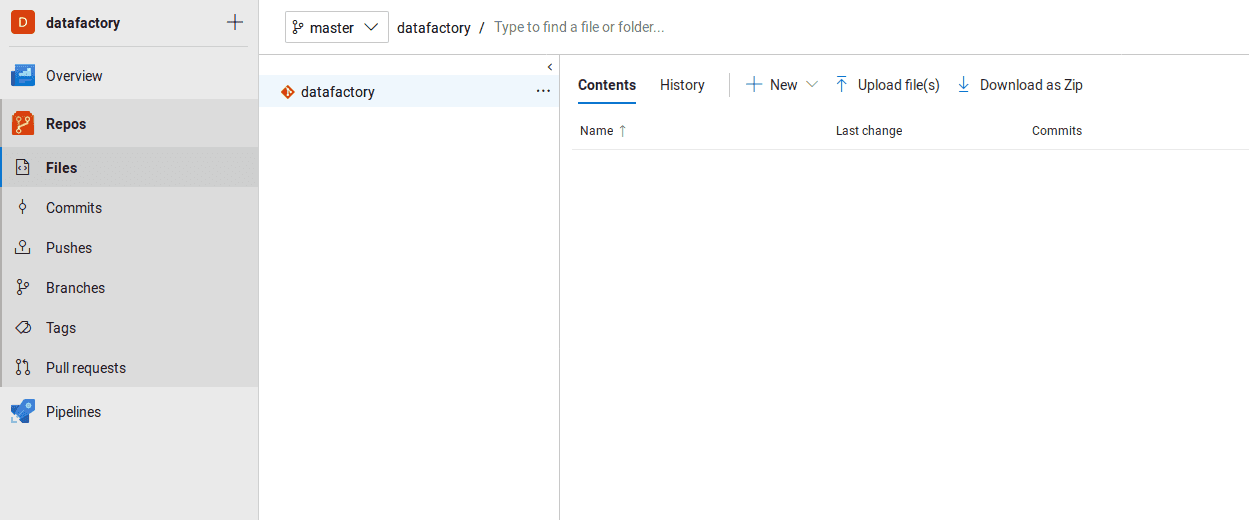
Task: Select Files in the Repos menu
Action: [x=129, y=168]
